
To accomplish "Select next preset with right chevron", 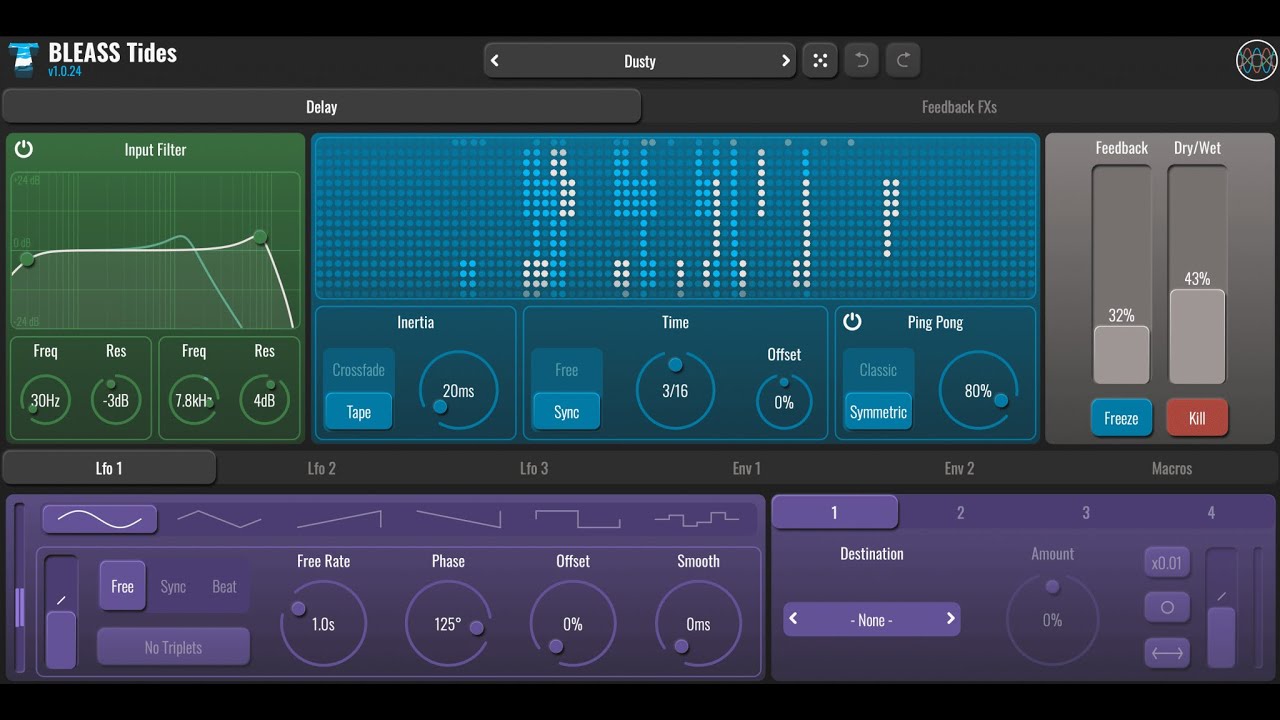I will [786, 61].
